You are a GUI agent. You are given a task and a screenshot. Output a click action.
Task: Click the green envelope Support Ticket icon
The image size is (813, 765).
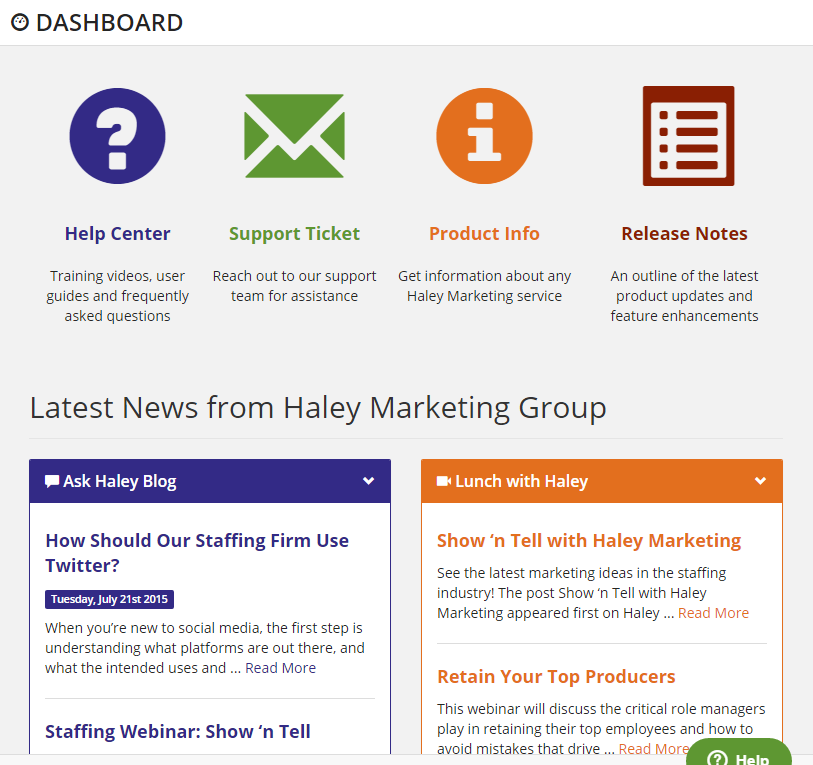click(x=294, y=136)
